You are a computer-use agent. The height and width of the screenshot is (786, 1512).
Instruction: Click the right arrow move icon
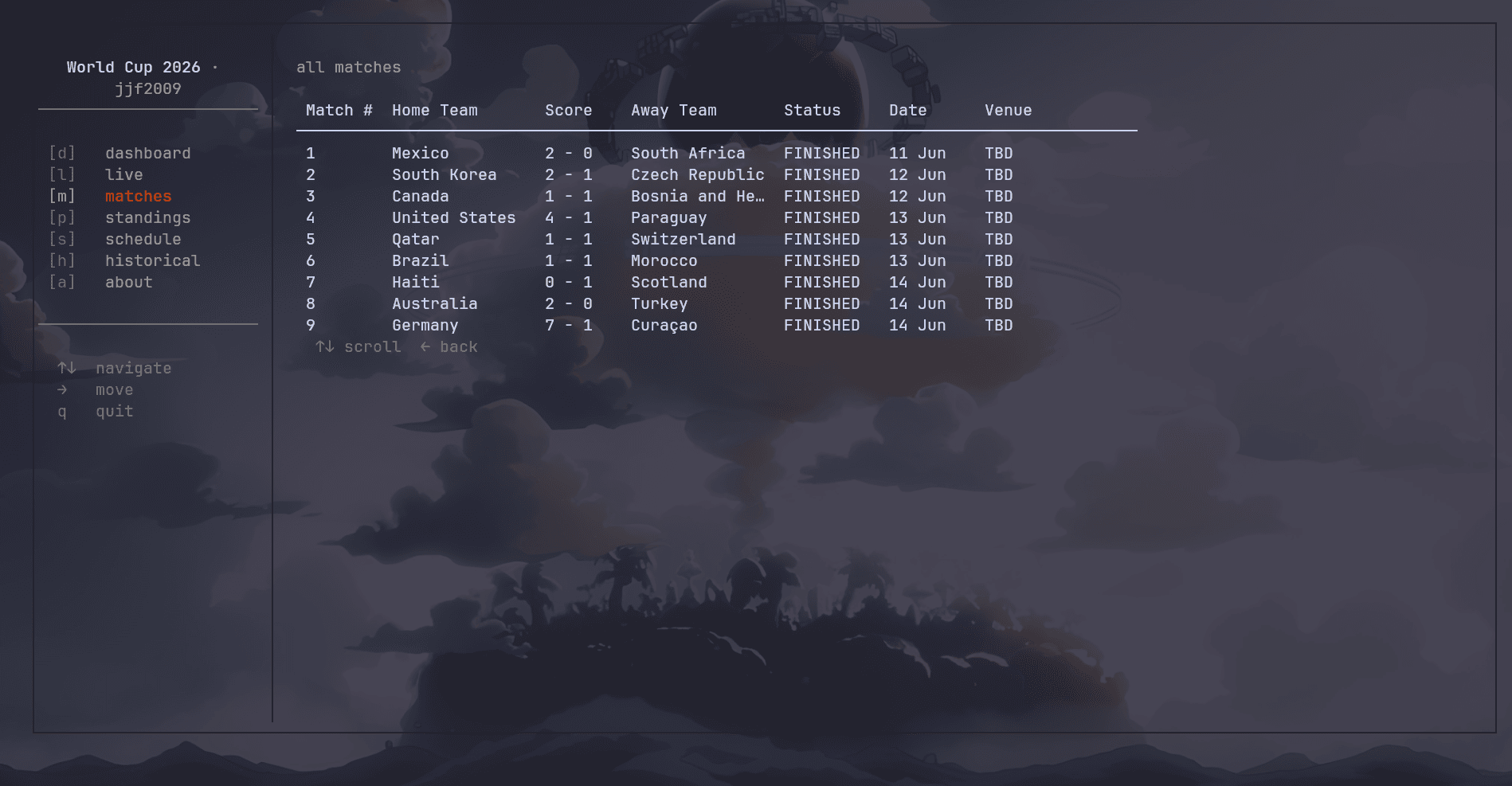click(x=62, y=389)
